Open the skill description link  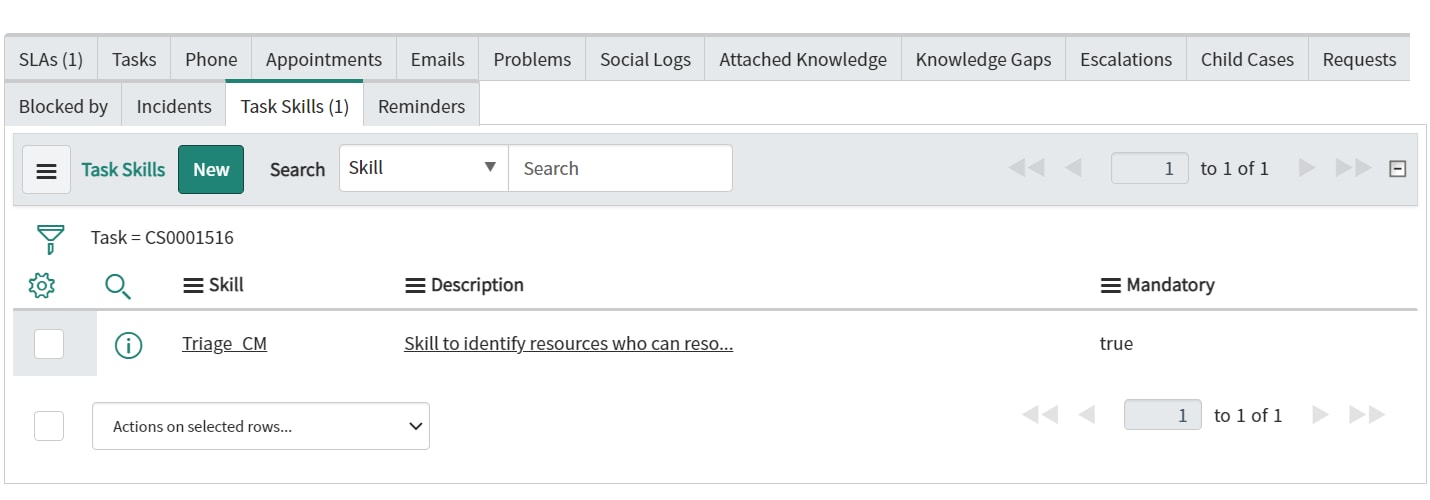pos(568,344)
